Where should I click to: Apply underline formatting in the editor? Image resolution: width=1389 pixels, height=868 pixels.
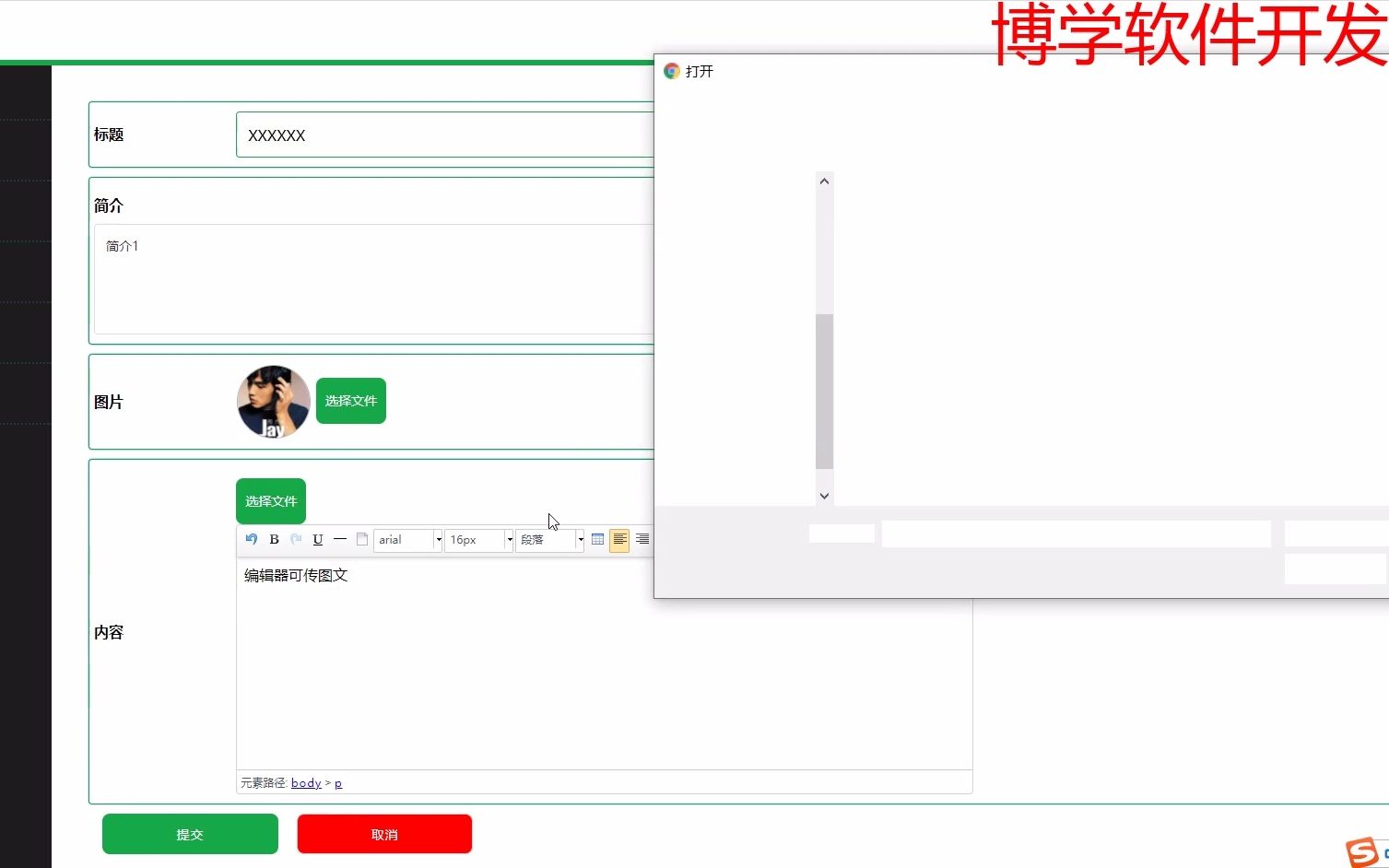pos(317,539)
